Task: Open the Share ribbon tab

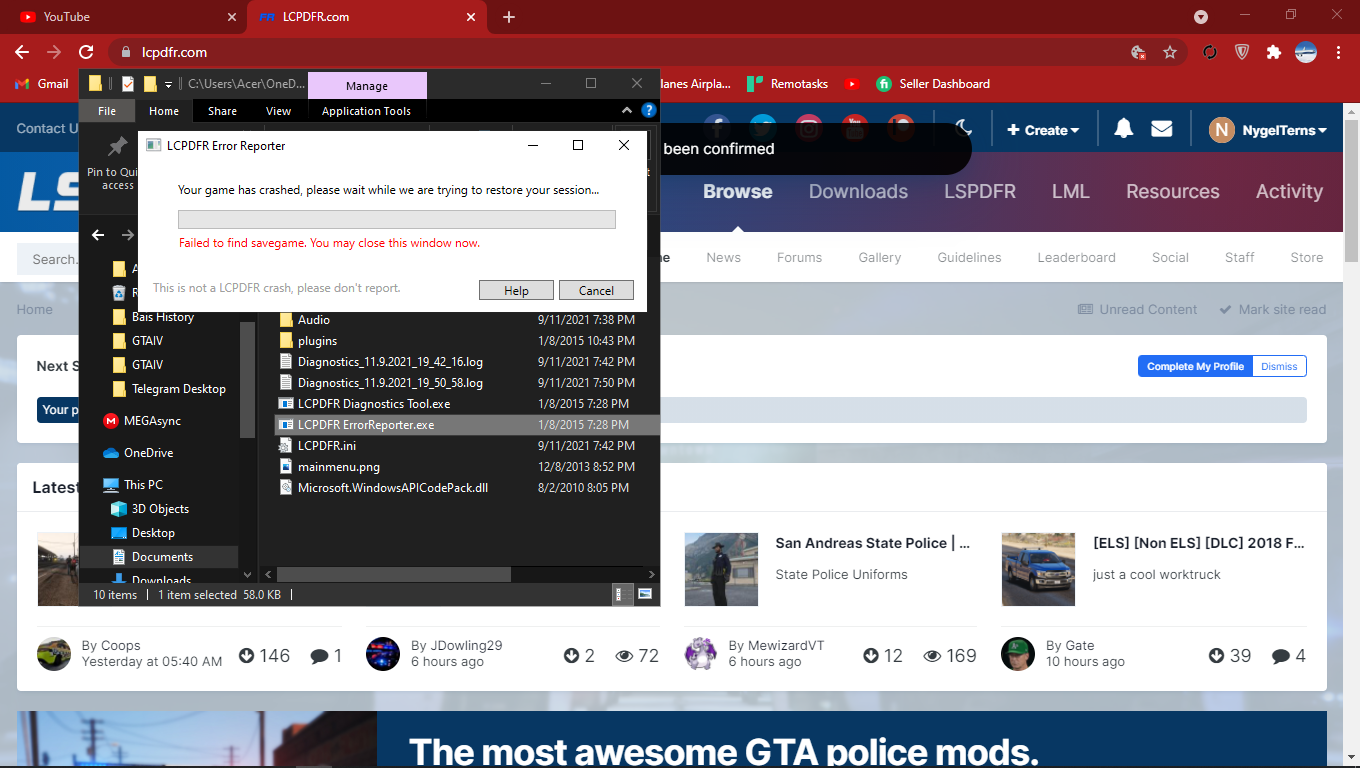Action: (222, 111)
